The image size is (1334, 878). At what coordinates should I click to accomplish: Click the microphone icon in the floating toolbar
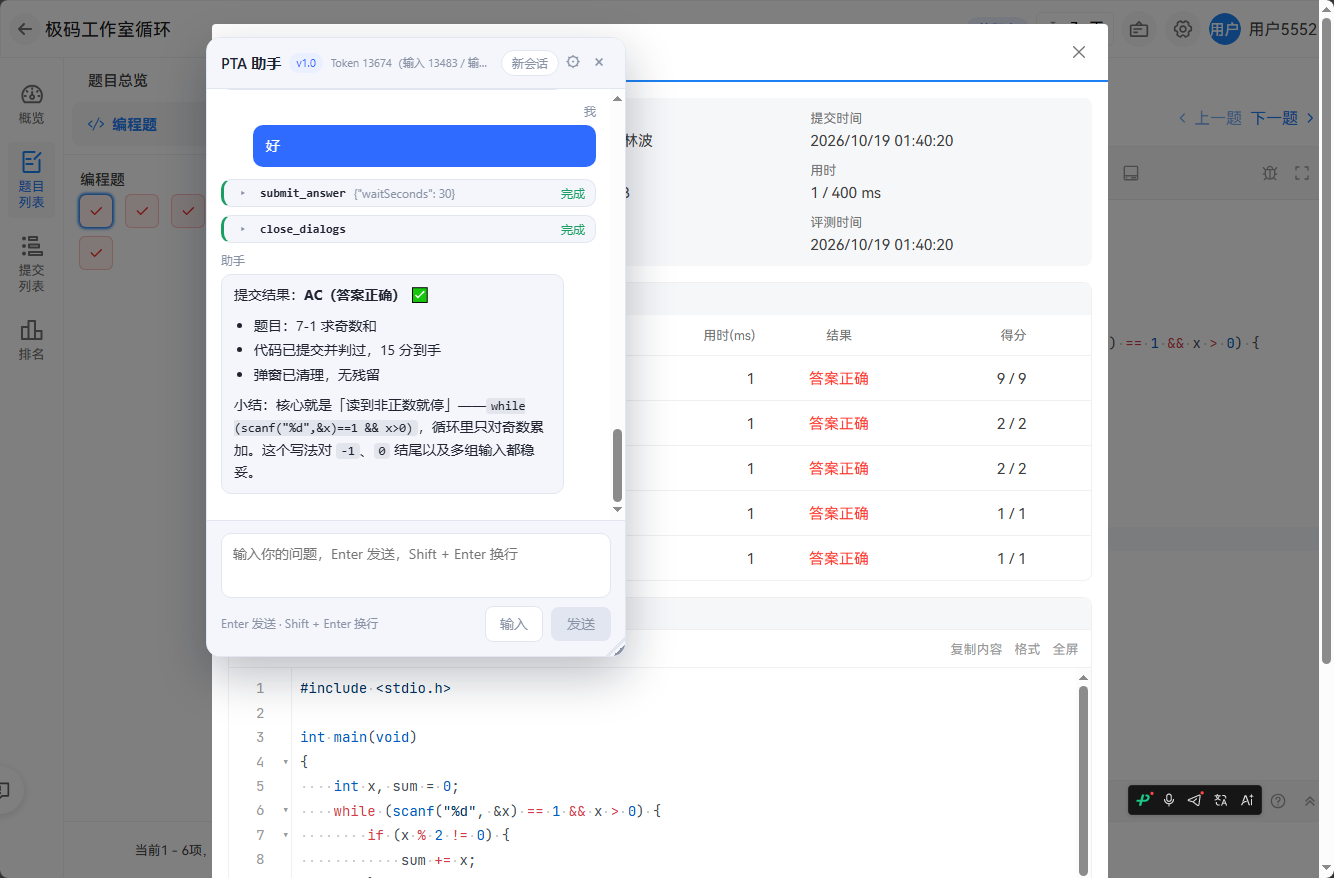(1169, 800)
